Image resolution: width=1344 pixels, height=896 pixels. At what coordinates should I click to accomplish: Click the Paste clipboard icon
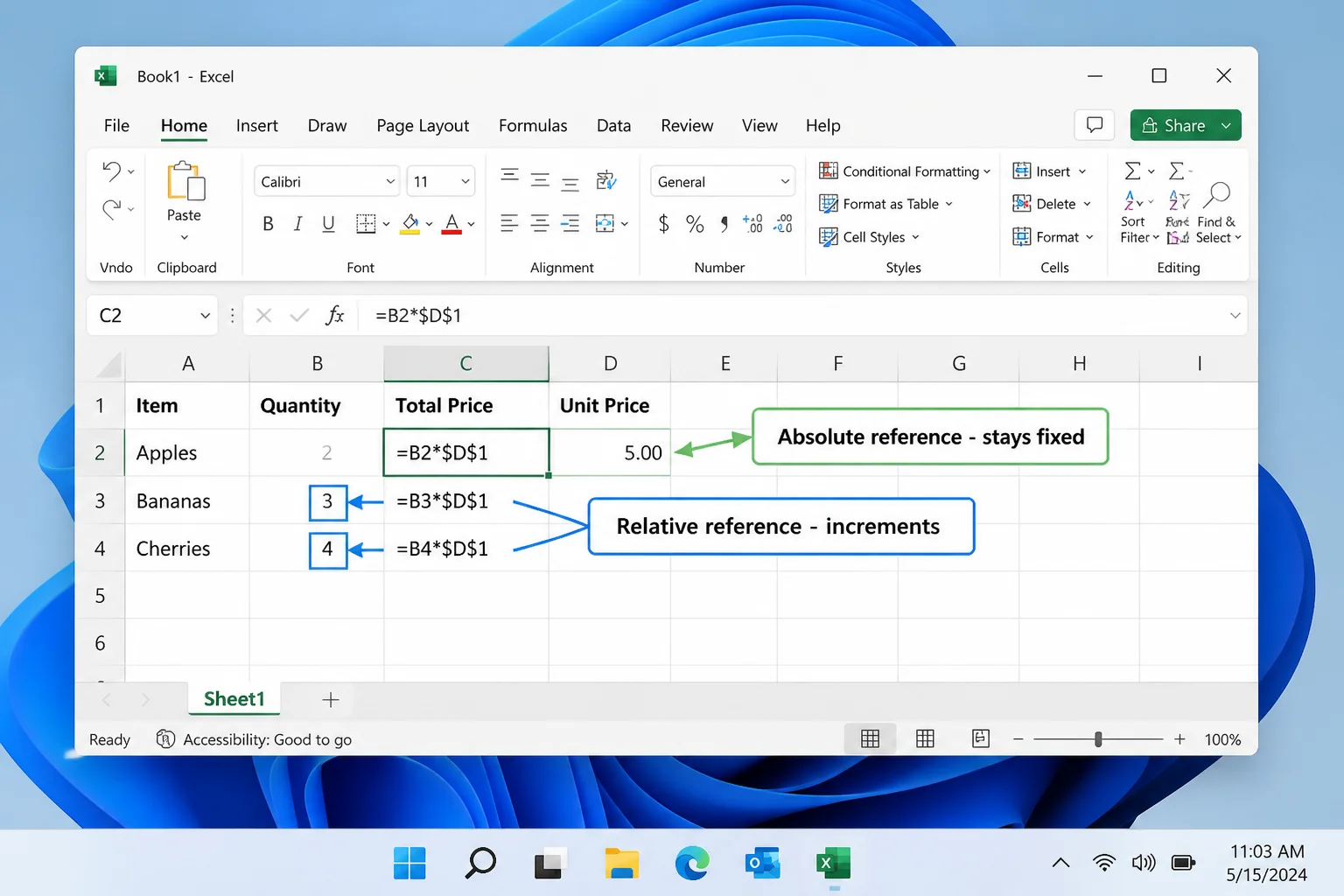[x=185, y=181]
